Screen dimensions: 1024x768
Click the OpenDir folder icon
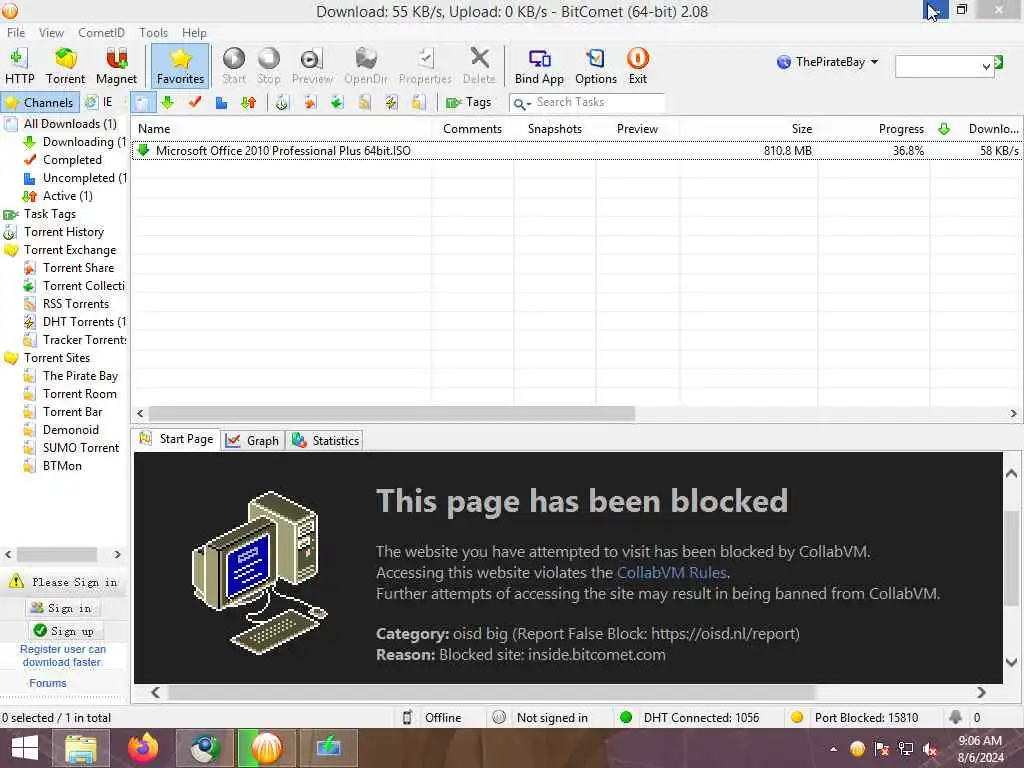(366, 65)
